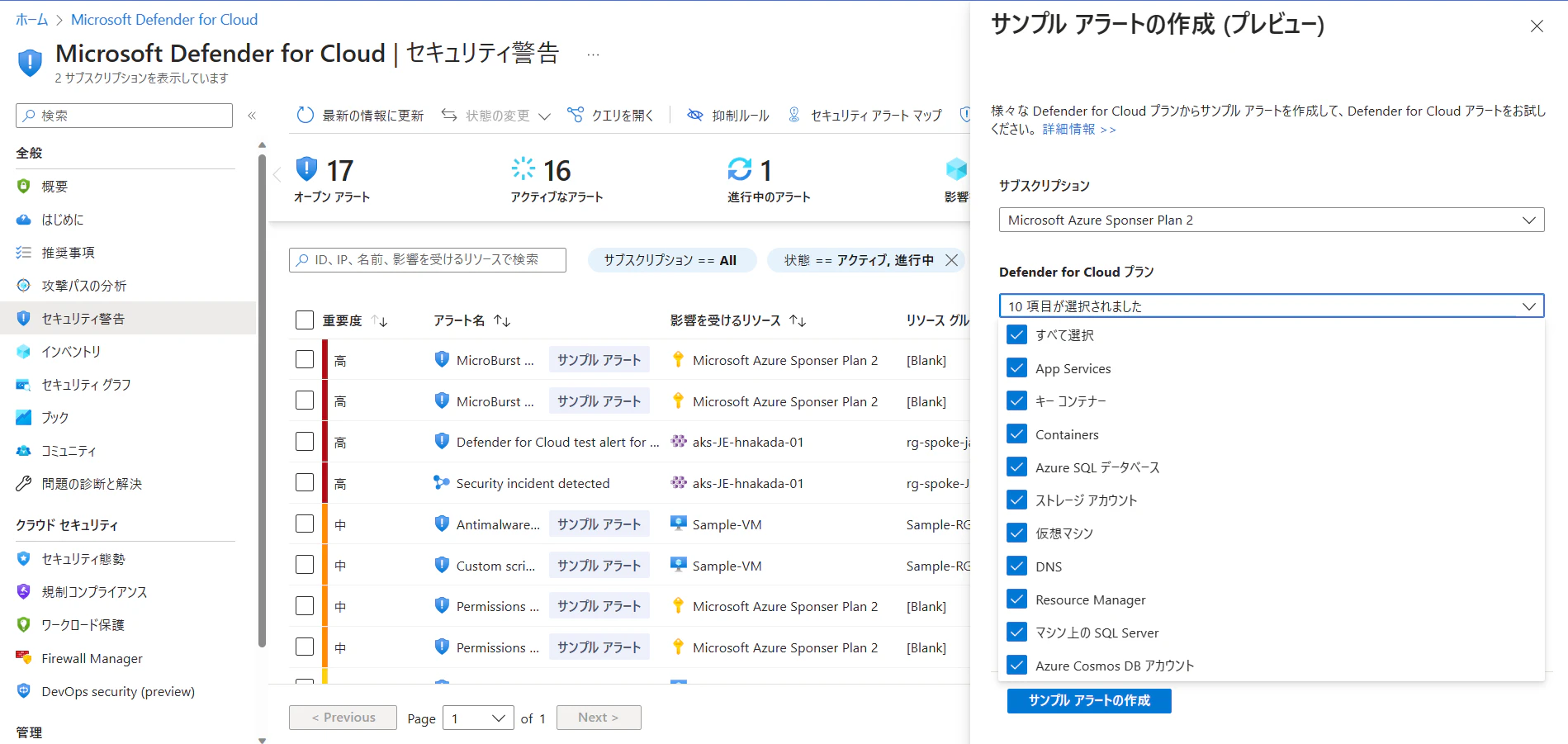Screen dimensions: 1568x744
Task: Open the 詳細情報 >> link
Action: tap(1079, 130)
